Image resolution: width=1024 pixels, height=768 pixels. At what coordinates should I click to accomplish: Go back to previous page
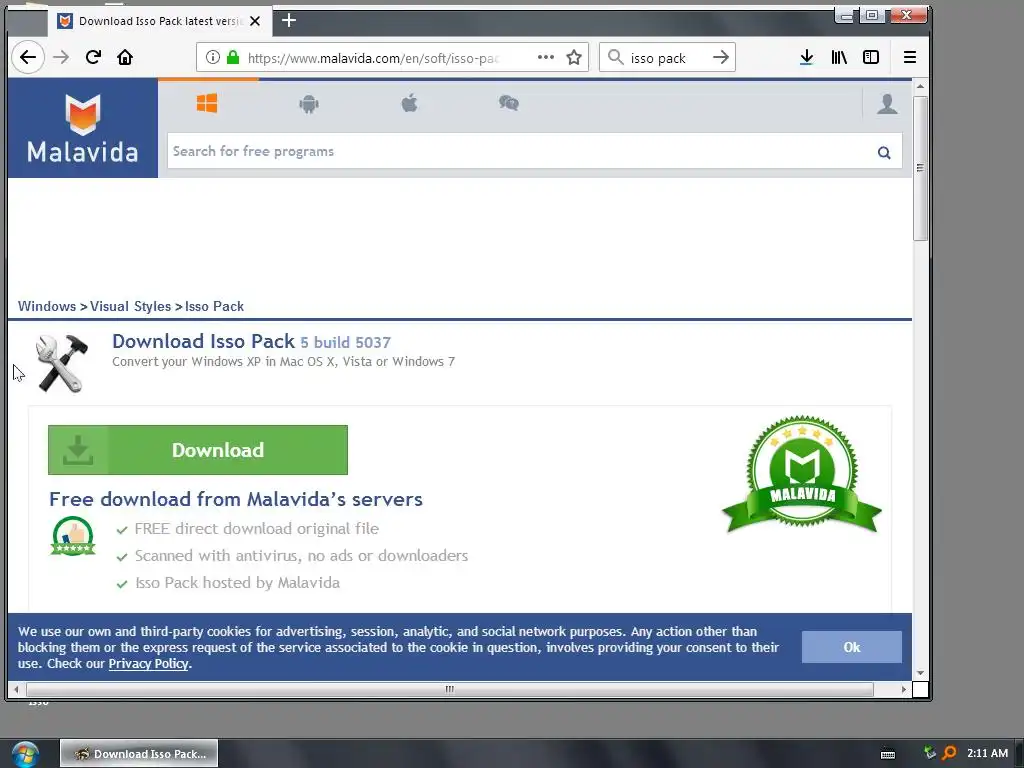click(27, 57)
